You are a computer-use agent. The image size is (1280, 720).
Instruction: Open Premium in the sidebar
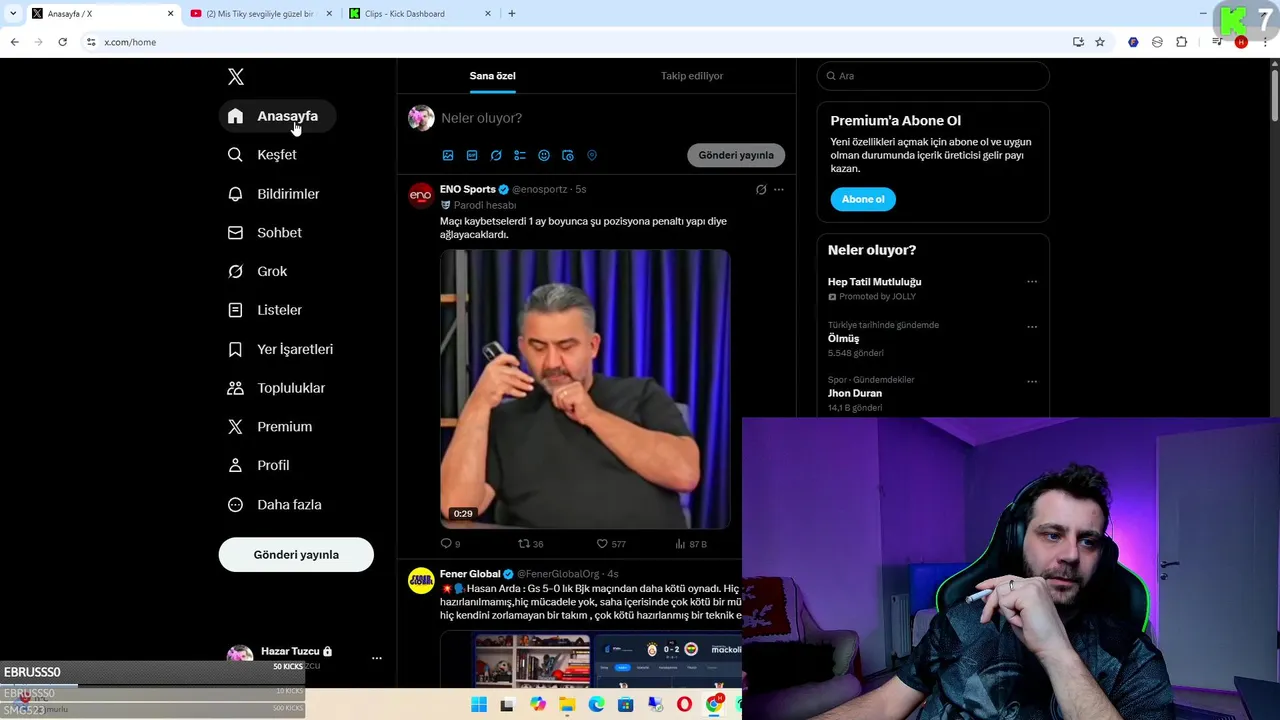[271, 427]
